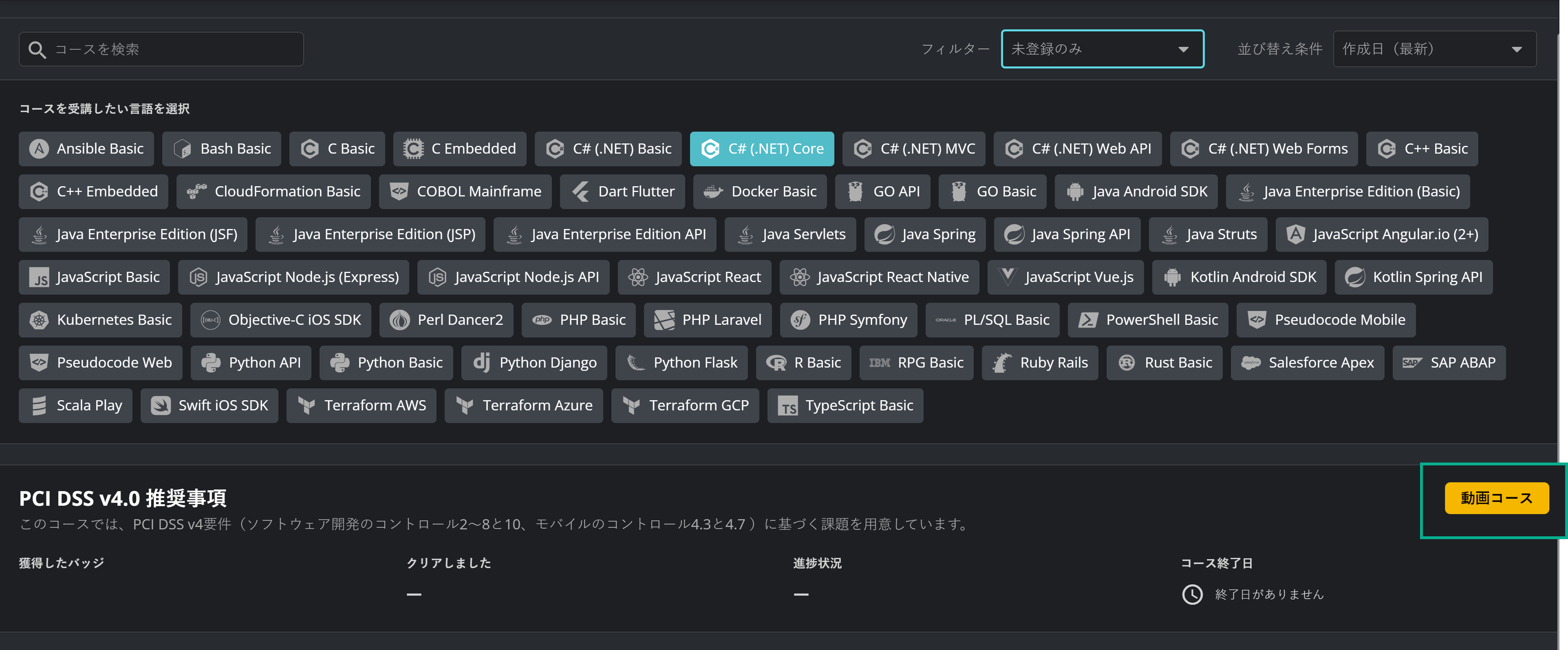Choose the Java Servlets chip

[x=790, y=234]
